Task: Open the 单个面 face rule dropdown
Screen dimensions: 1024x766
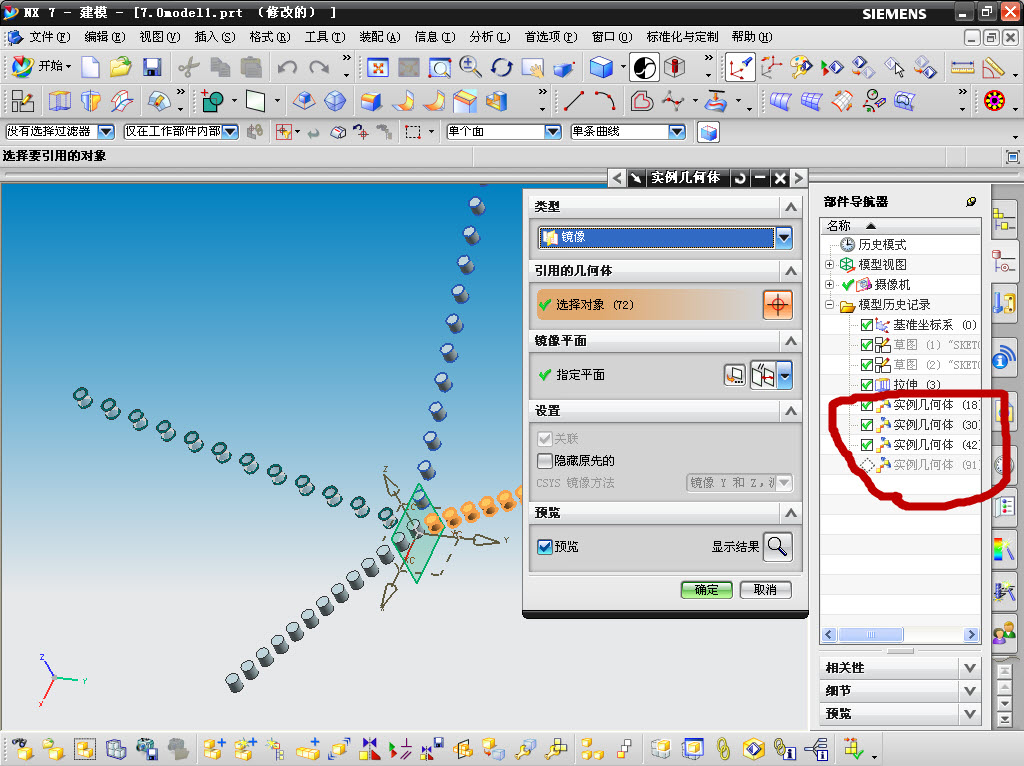Action: pos(553,132)
